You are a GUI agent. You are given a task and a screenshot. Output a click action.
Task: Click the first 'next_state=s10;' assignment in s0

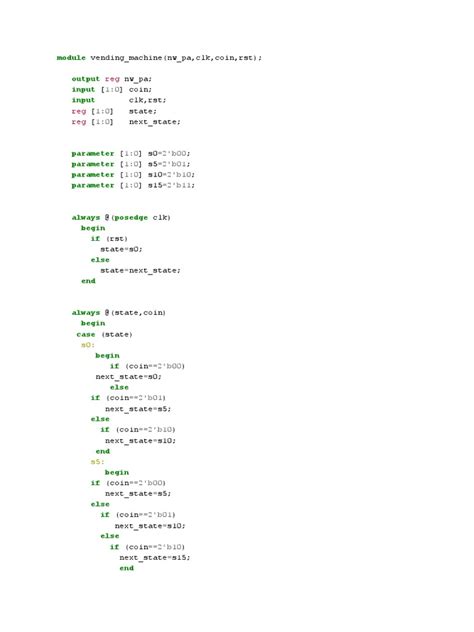click(141, 441)
